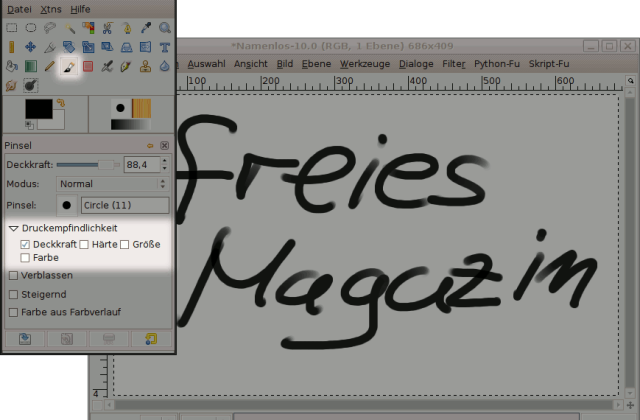Select the Pencil tool

coord(50,66)
